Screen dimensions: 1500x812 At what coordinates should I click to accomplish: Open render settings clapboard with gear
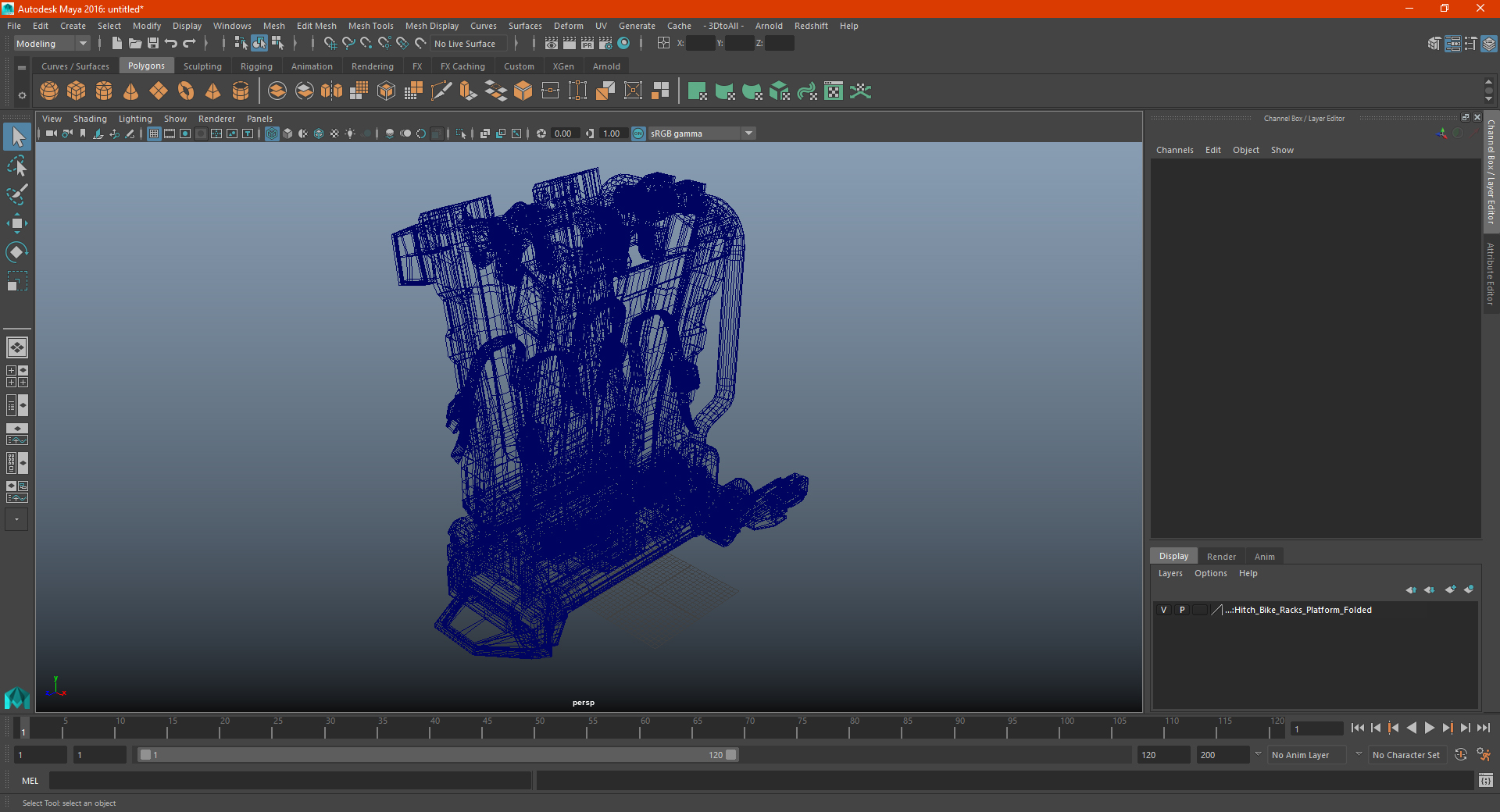pos(605,44)
